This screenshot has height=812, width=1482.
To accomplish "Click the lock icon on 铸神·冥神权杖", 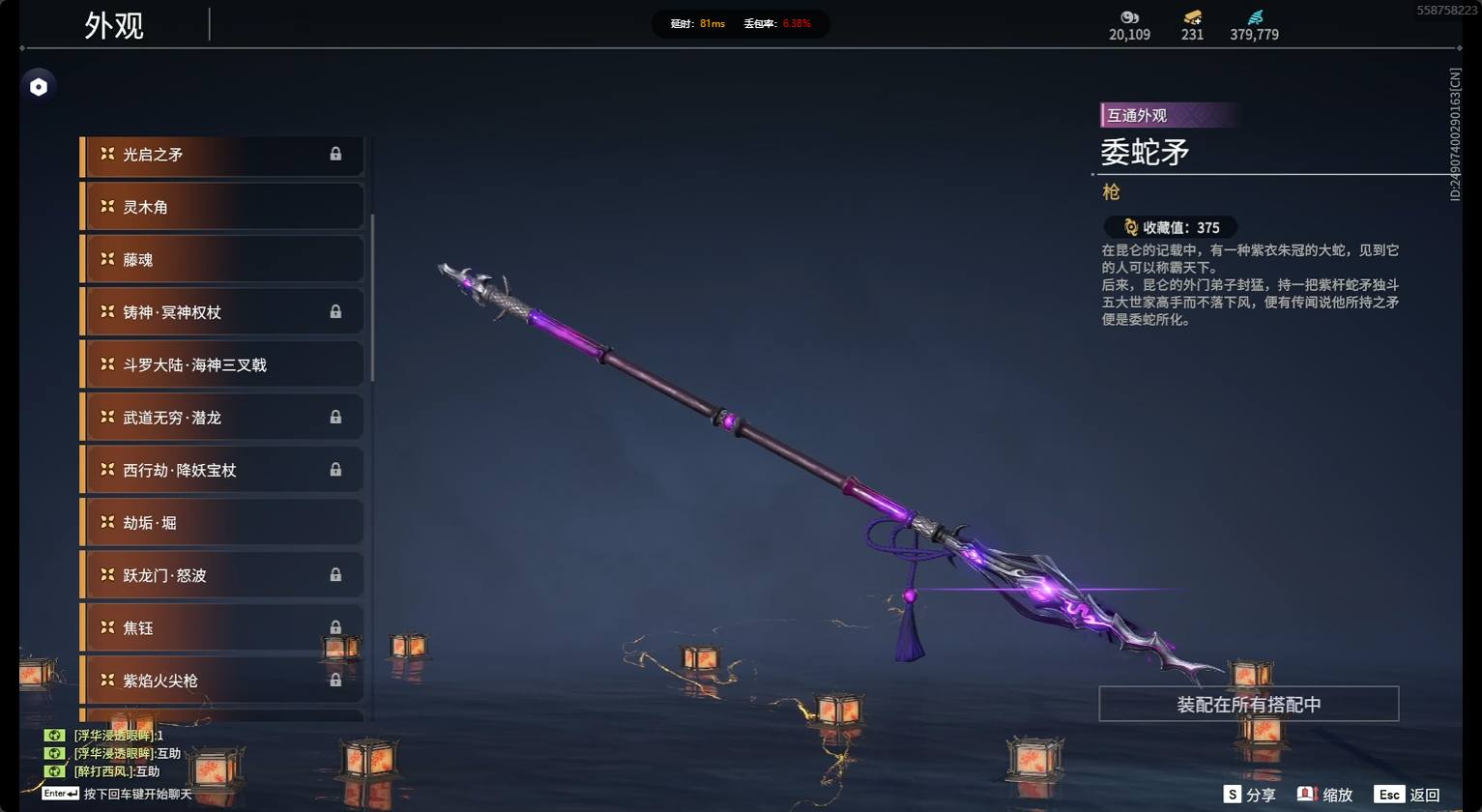I will click(335, 311).
